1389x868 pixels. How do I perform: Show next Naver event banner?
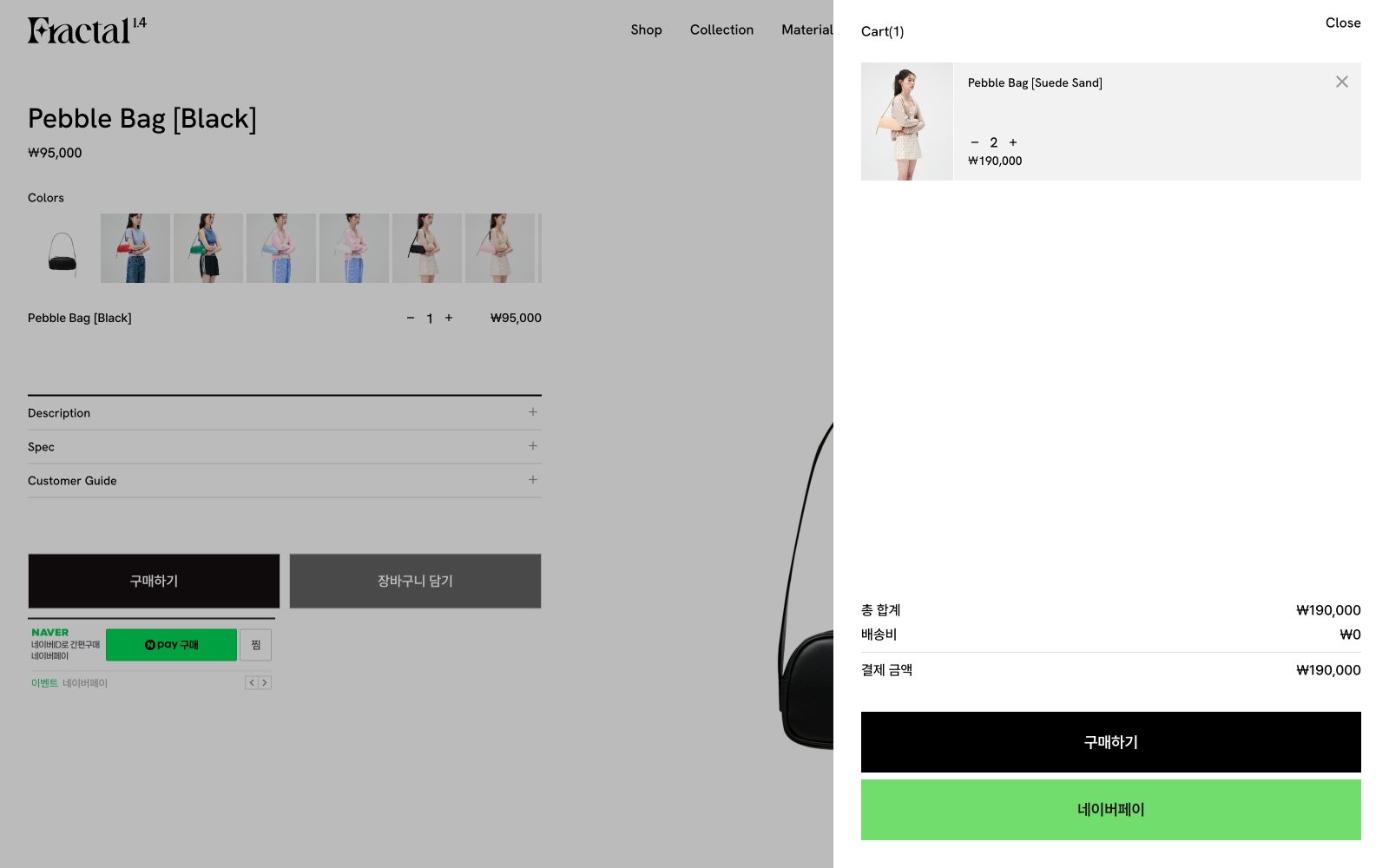click(x=265, y=682)
